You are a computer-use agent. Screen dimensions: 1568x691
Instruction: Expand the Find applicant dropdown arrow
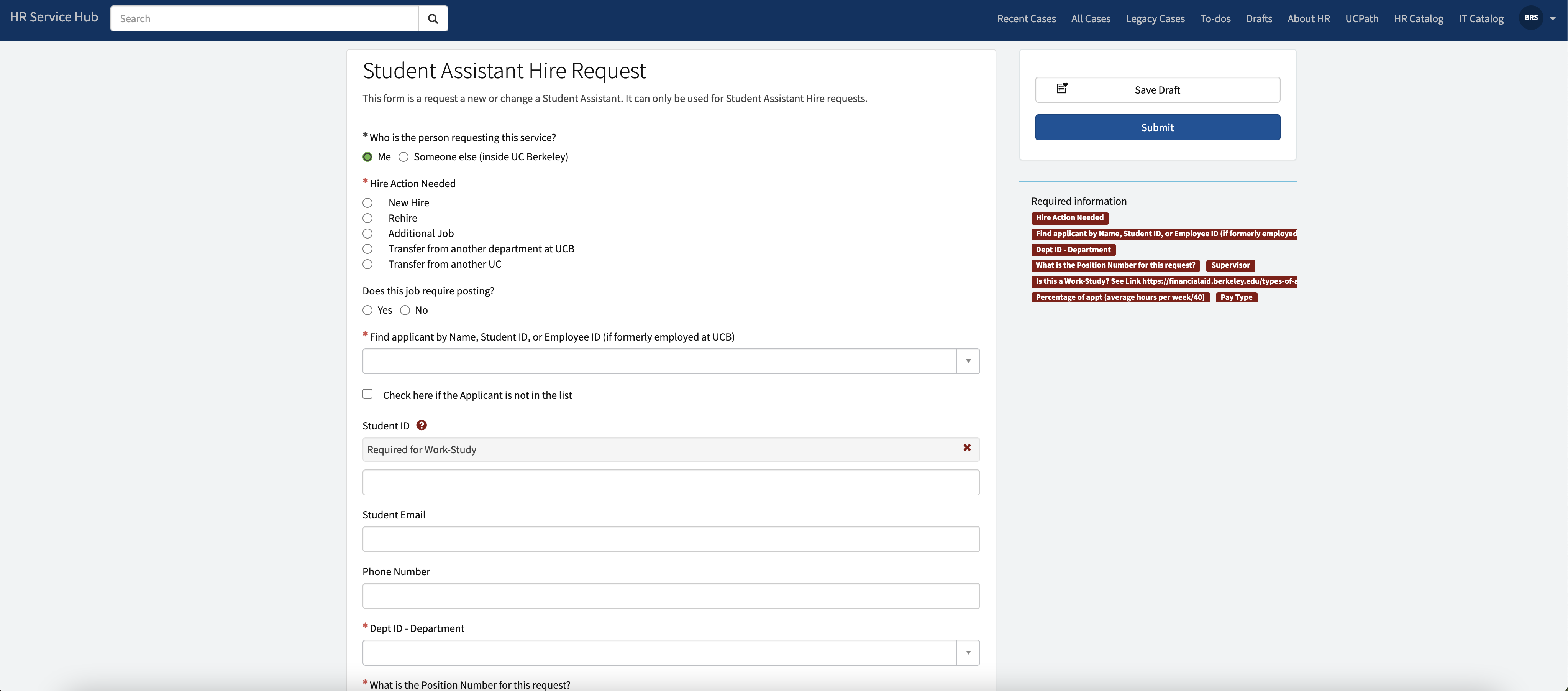click(x=968, y=361)
